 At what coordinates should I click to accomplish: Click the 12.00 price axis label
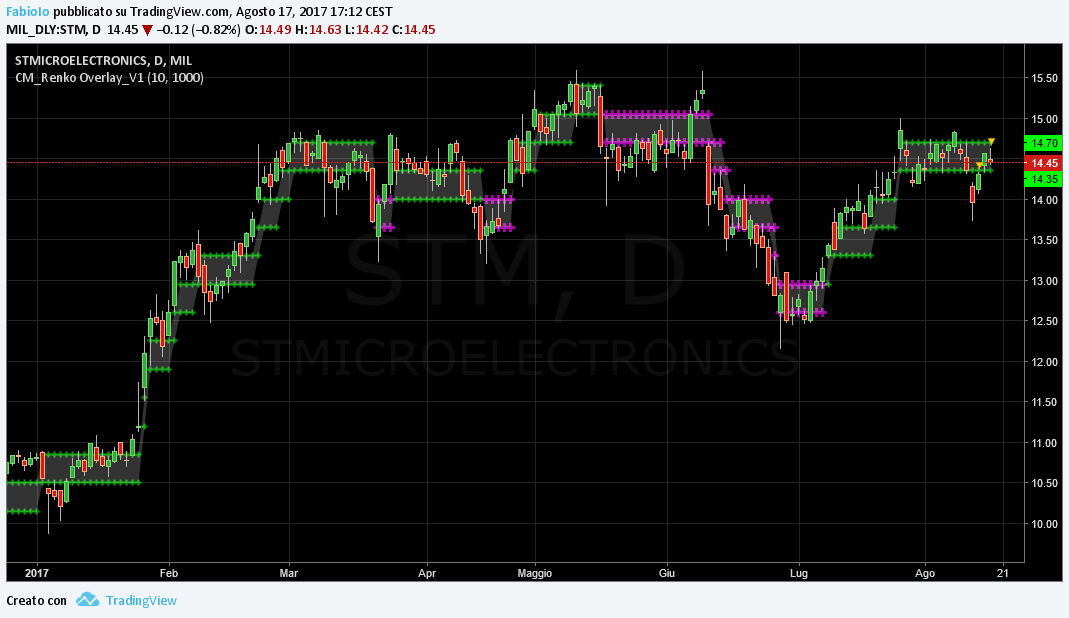click(1044, 362)
